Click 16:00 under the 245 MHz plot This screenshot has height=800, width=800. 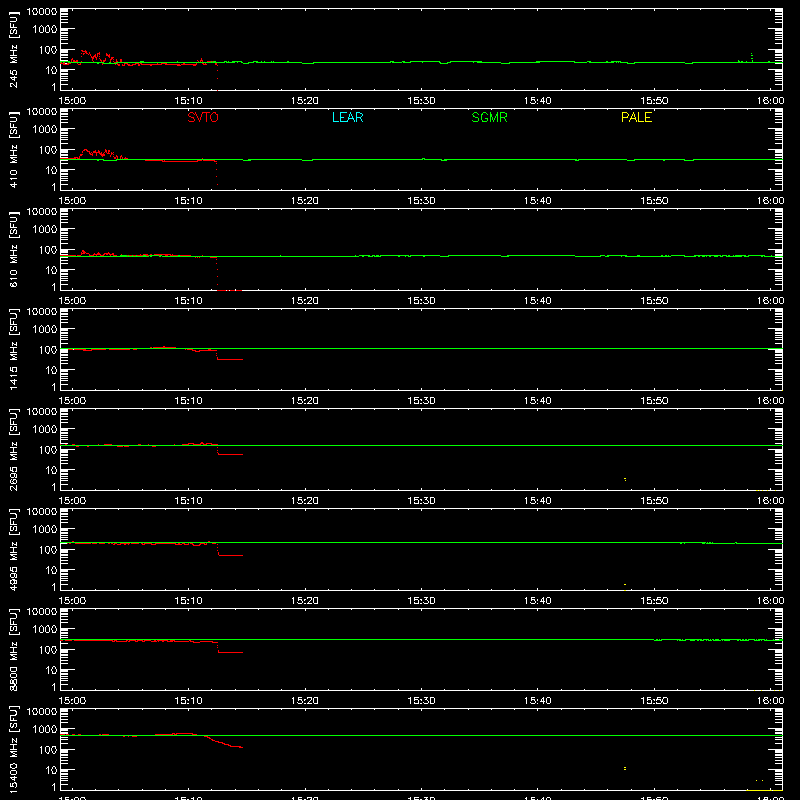click(770, 101)
